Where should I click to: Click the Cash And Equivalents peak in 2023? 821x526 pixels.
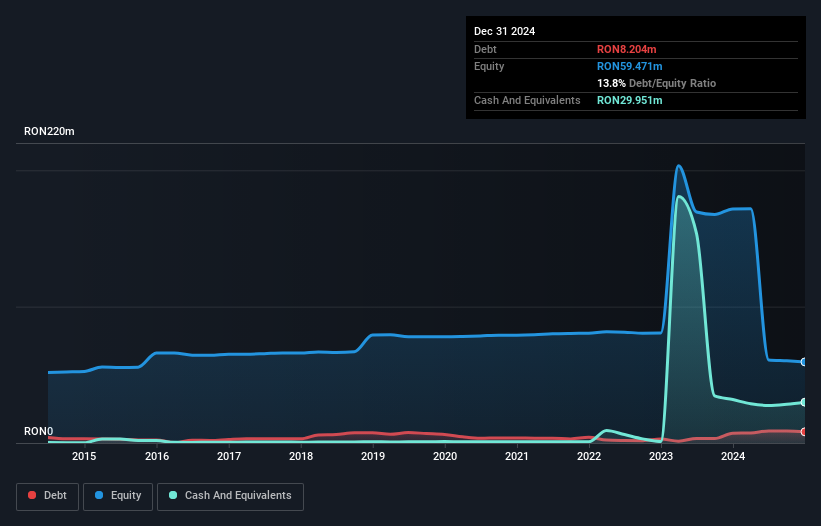[679, 197]
